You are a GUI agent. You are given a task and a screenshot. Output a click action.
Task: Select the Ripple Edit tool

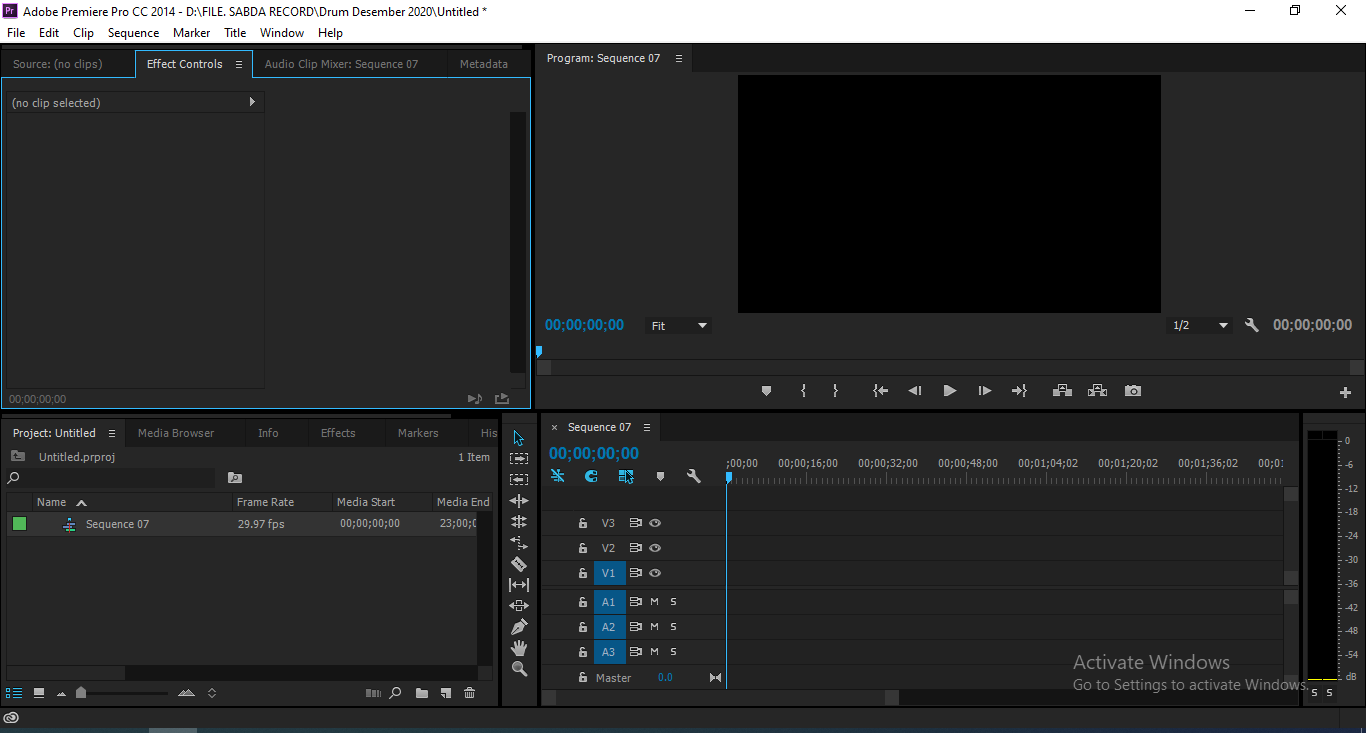click(x=518, y=501)
